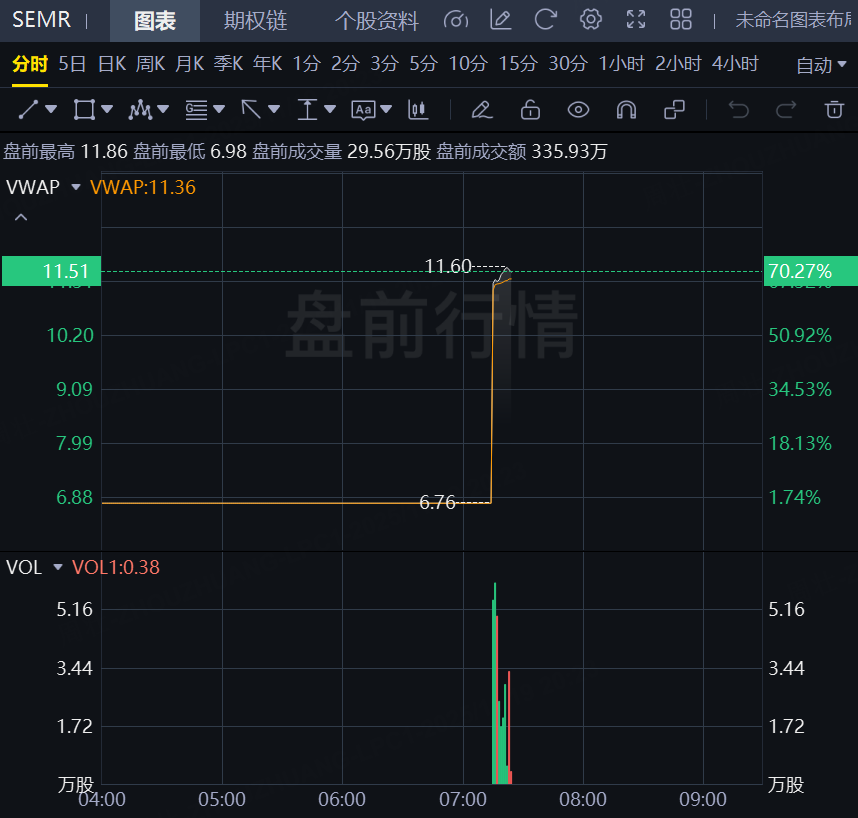This screenshot has height=818, width=858.
Task: Select the 3分 timeframe
Action: pos(385,64)
